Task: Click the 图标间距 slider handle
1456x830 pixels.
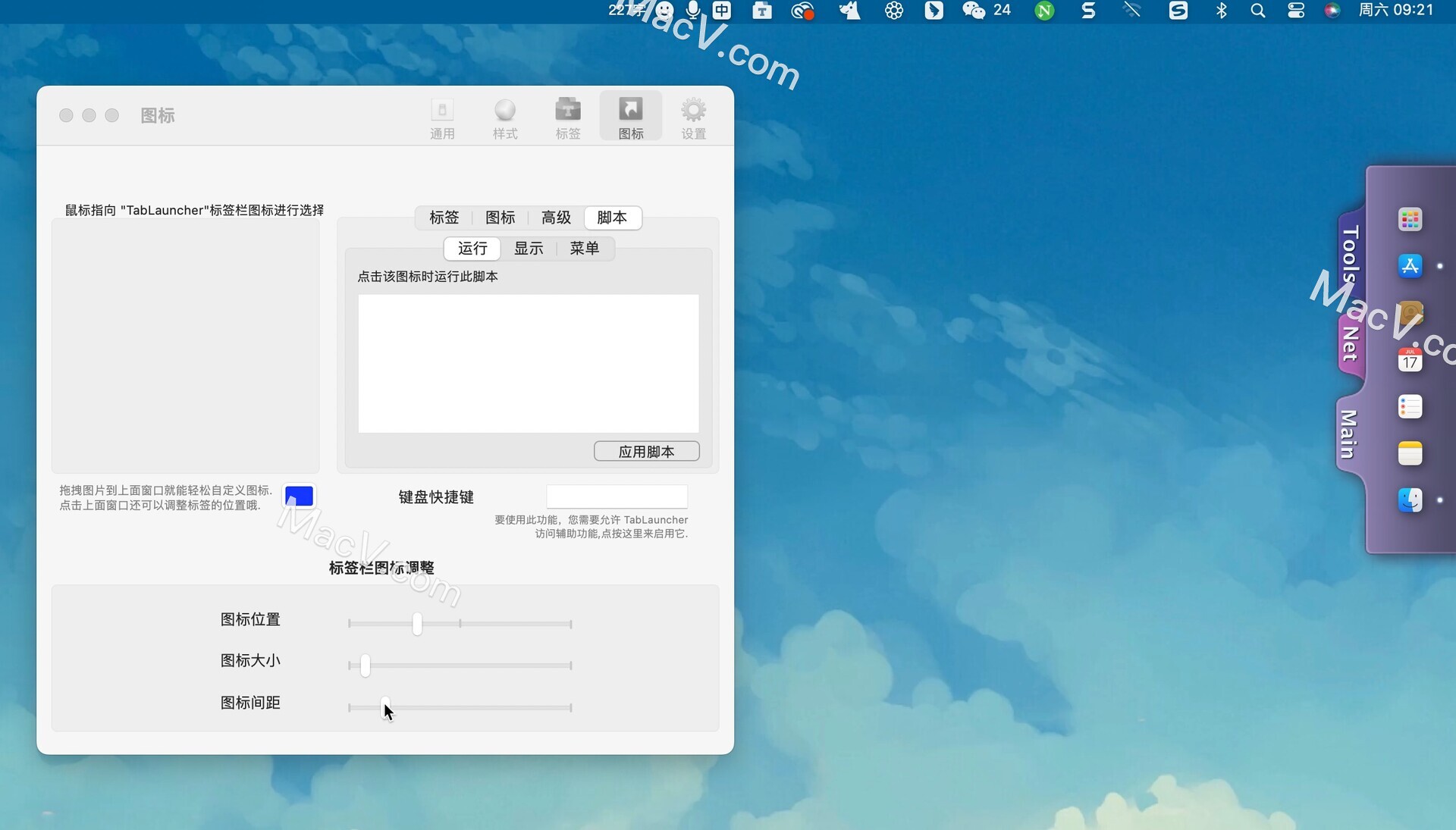Action: click(x=385, y=706)
